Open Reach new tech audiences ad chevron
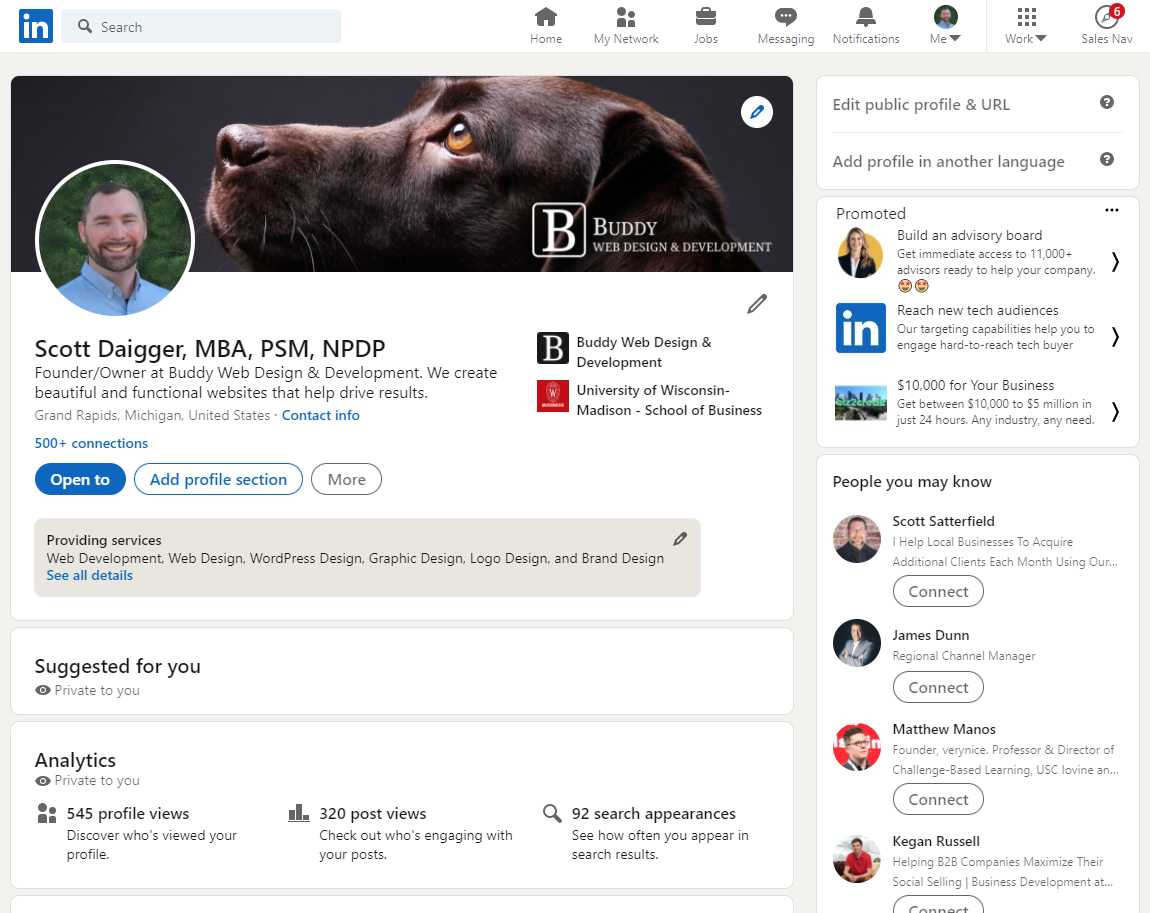This screenshot has height=913, width=1150. click(x=1115, y=337)
